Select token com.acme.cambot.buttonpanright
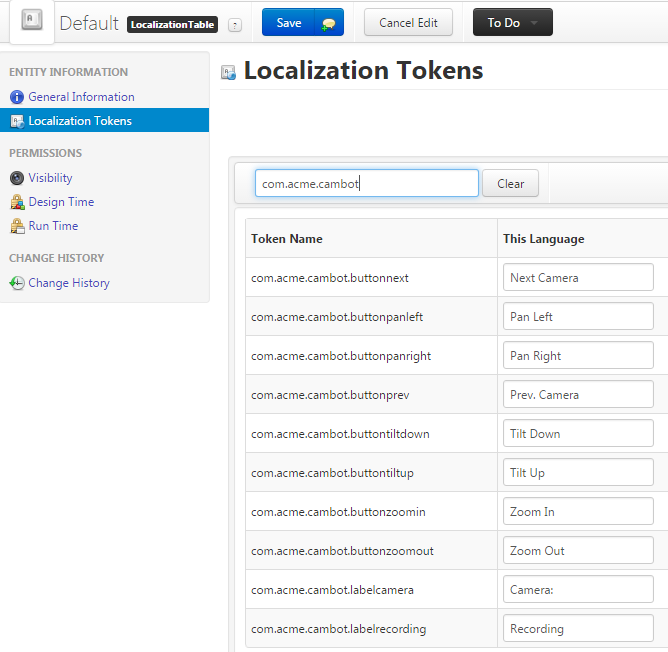Screen dimensions: 668x652 (341, 356)
